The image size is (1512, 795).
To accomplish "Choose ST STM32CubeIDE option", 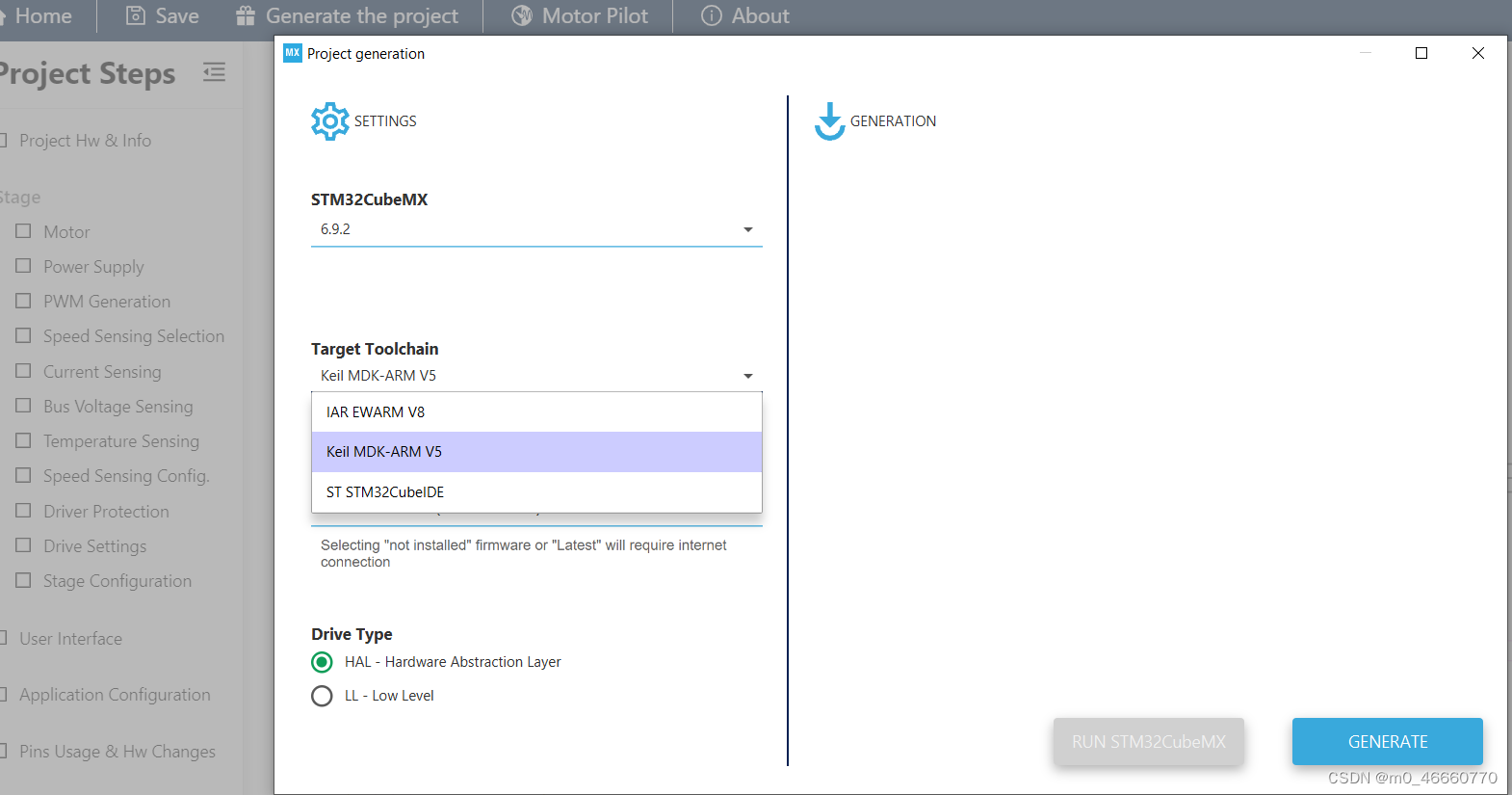I will 536,492.
